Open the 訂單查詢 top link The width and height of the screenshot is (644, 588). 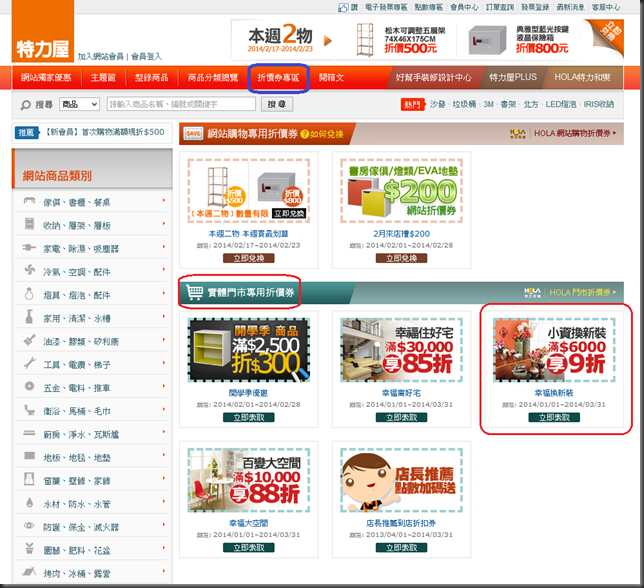tap(500, 7)
